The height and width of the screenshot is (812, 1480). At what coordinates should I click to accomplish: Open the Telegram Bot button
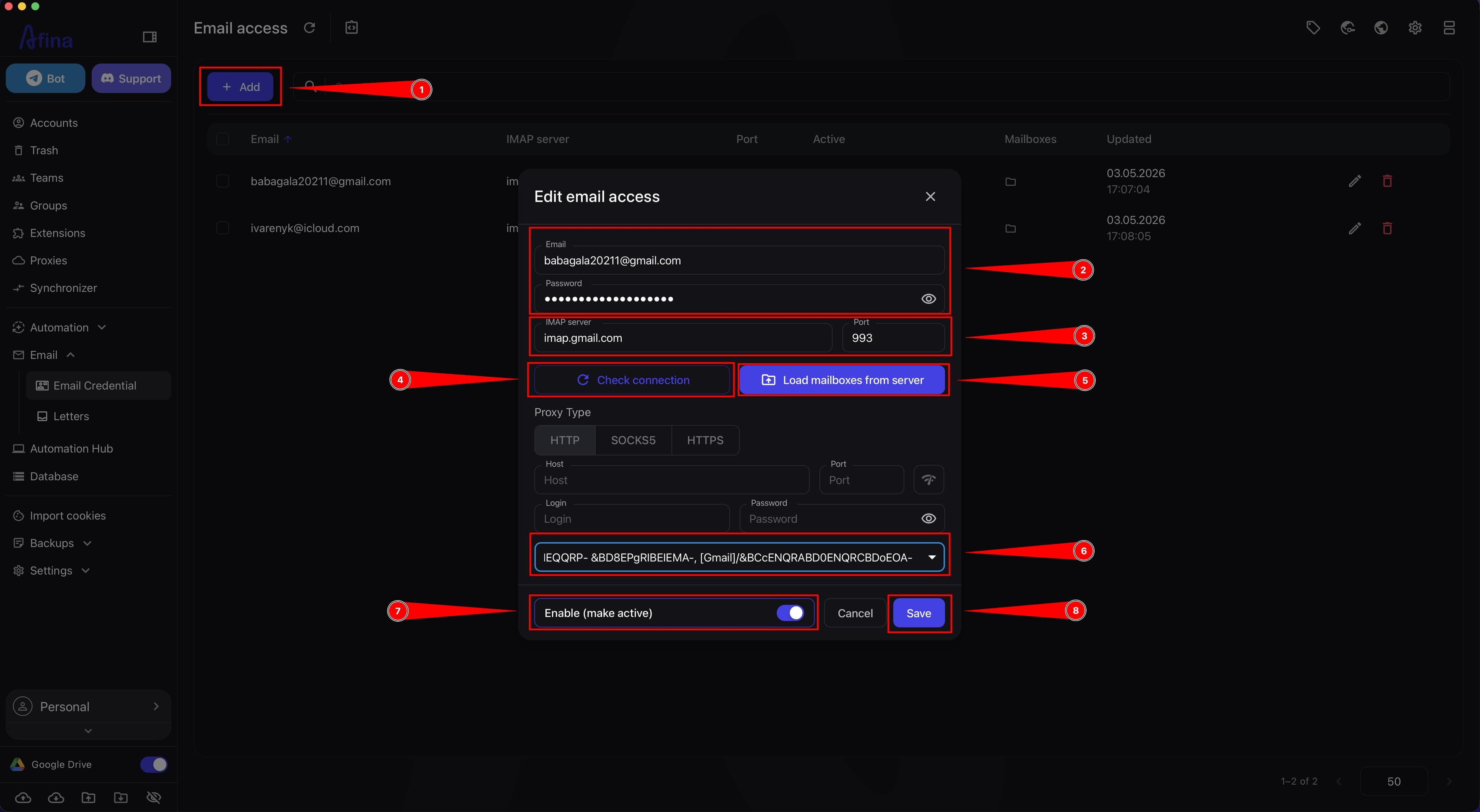pos(45,78)
